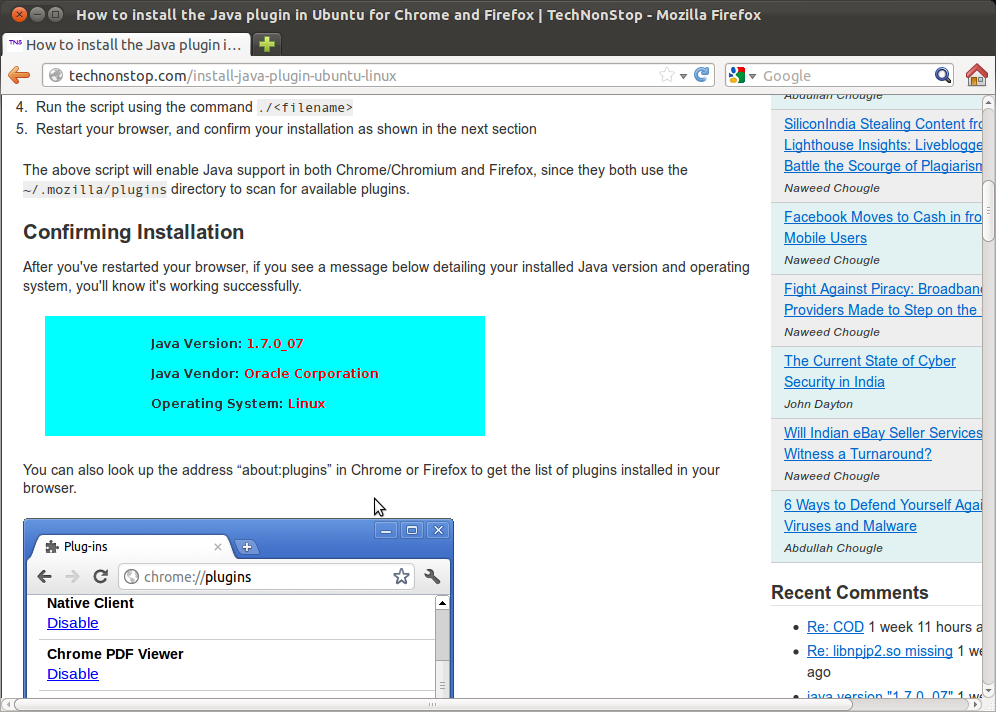The height and width of the screenshot is (712, 996).
Task: Click the page vertical scrollbar thumb
Action: tap(988, 211)
